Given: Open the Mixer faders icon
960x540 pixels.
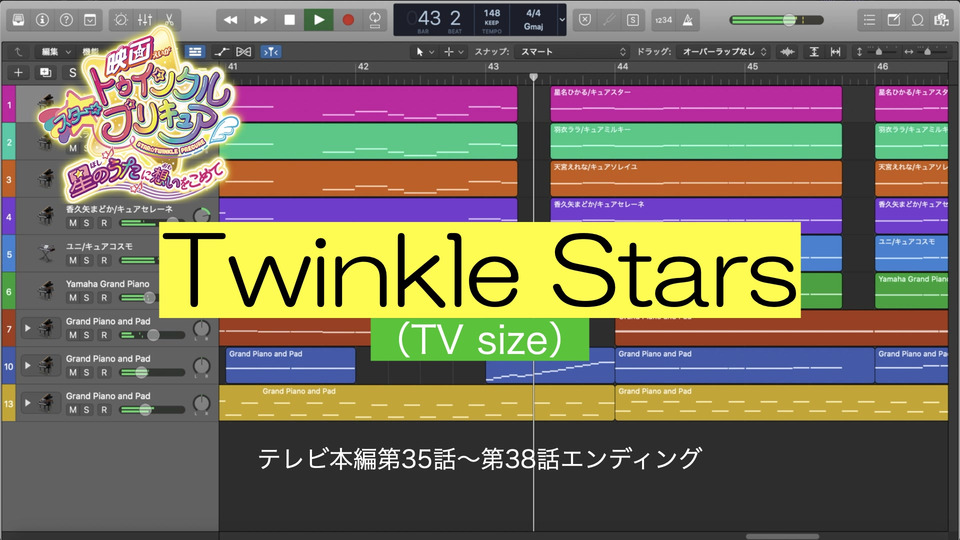Looking at the screenshot, I should click(145, 20).
